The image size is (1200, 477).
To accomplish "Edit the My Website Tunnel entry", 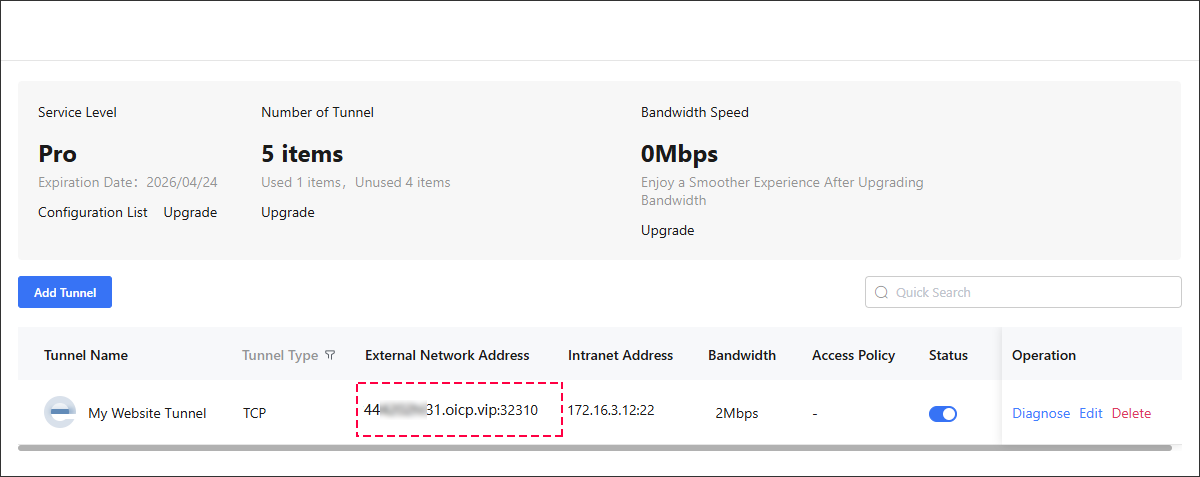I will coord(1091,413).
